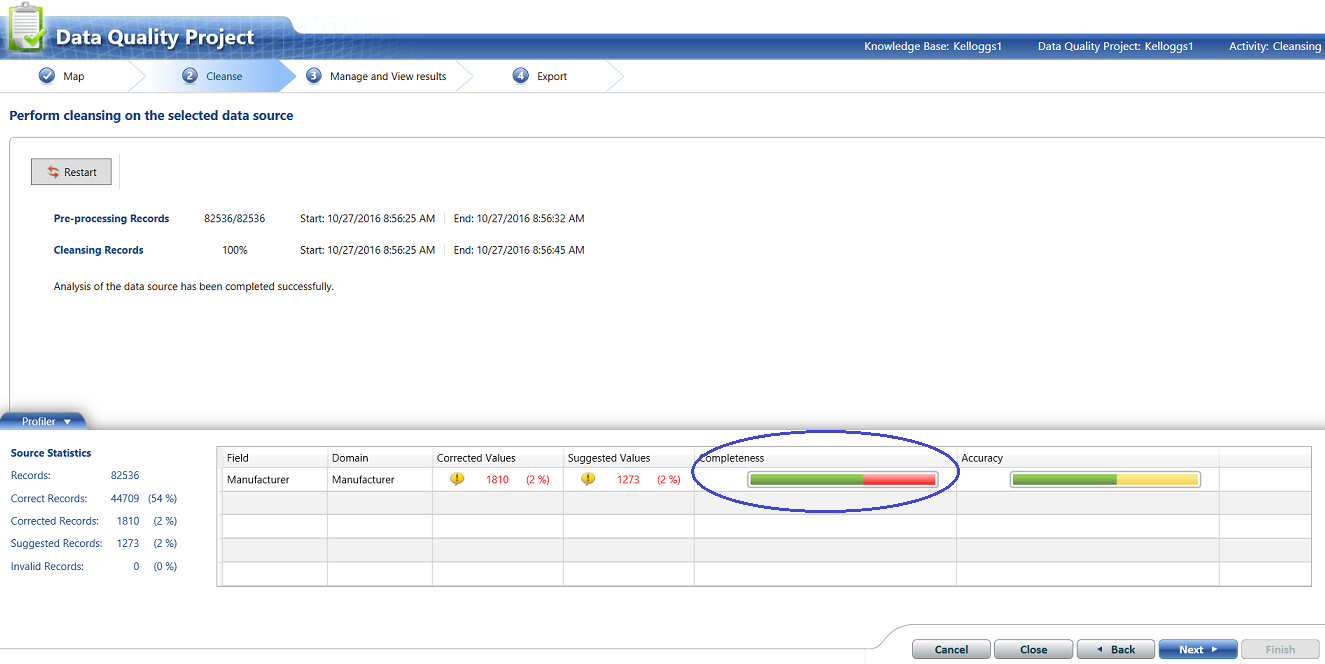Click the warning icon beside corrected value 1810
Viewport: 1325px width, 664px height.
[x=457, y=479]
